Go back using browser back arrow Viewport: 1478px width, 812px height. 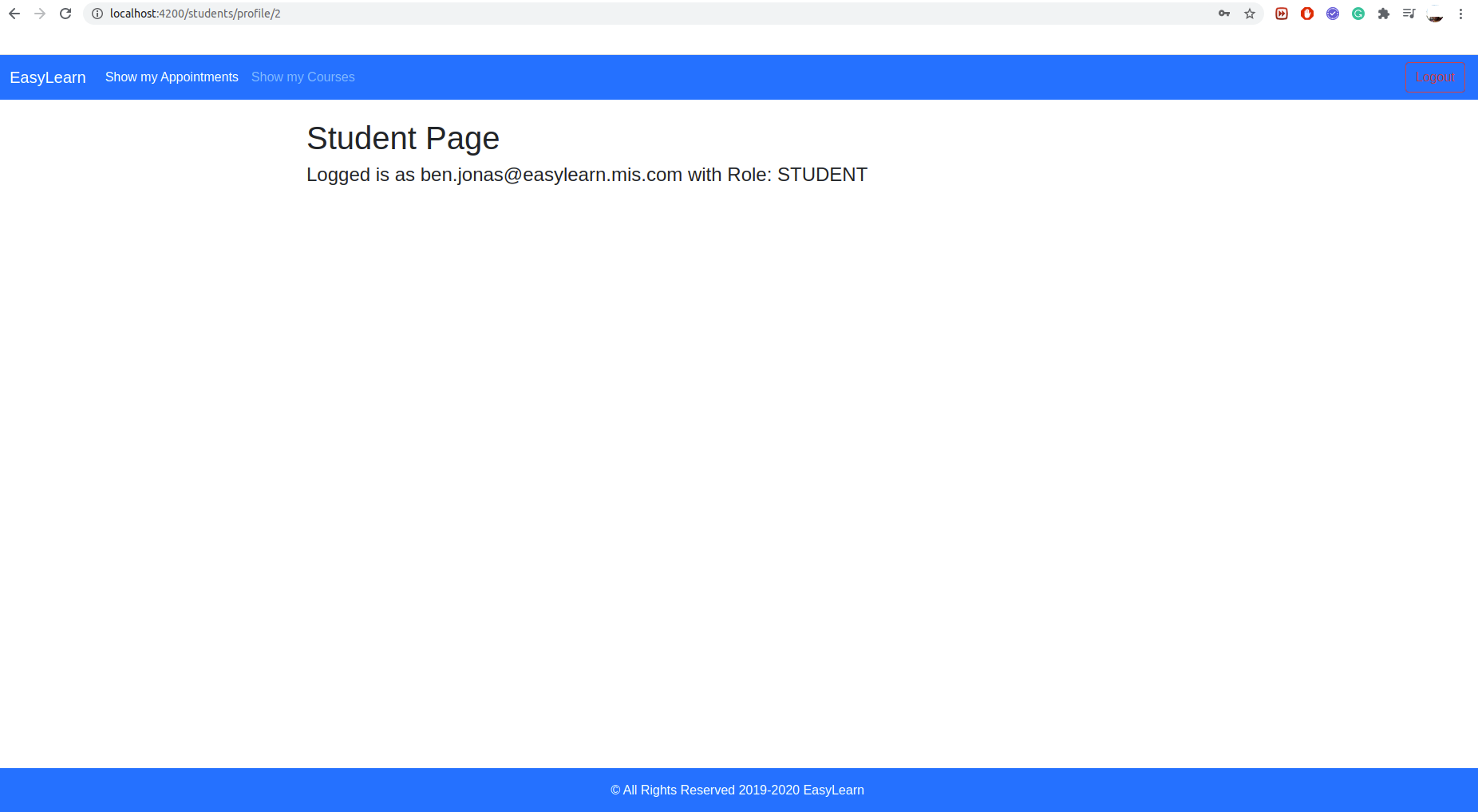[14, 14]
